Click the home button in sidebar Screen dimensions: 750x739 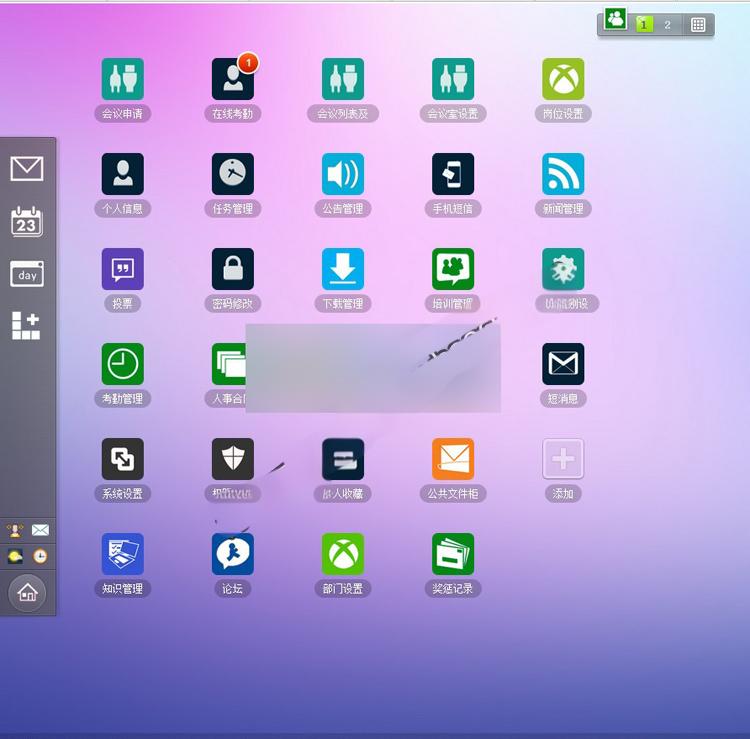tap(27, 593)
